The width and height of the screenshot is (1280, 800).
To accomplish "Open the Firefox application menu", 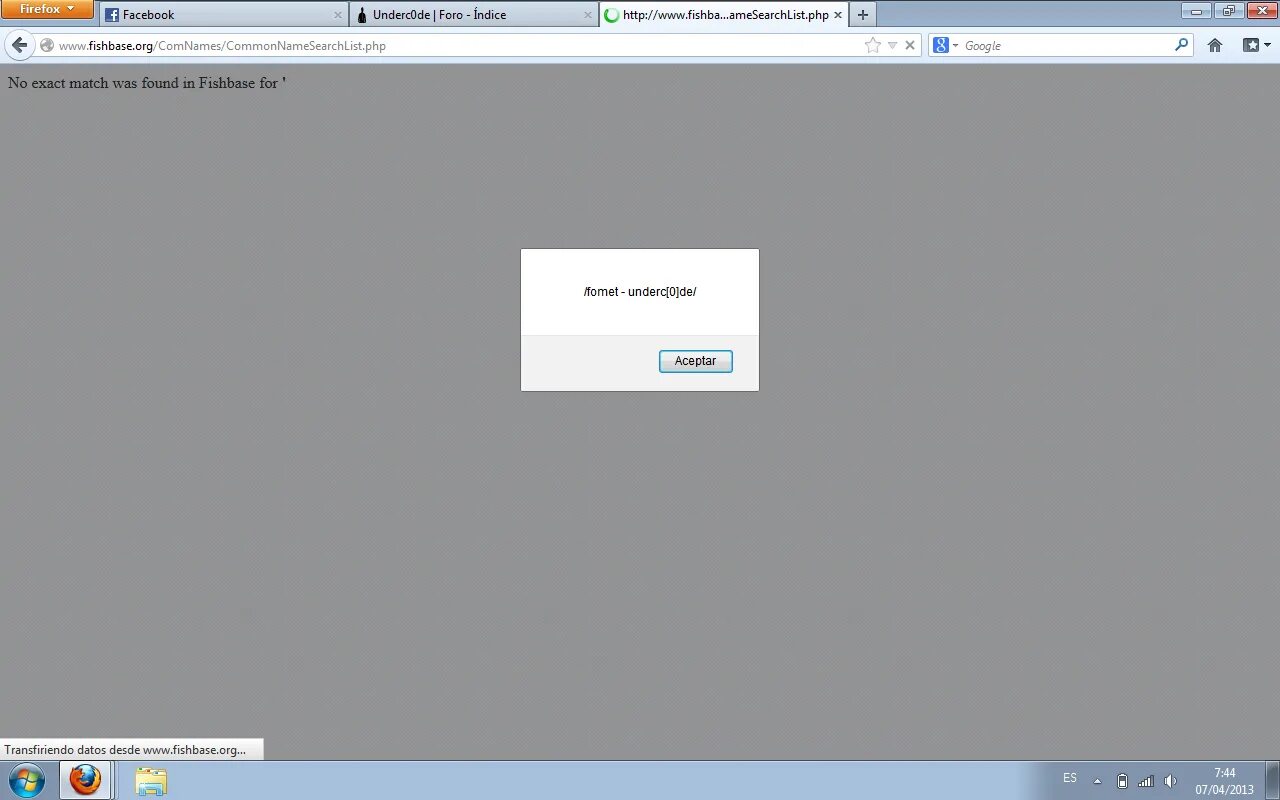I will (47, 9).
